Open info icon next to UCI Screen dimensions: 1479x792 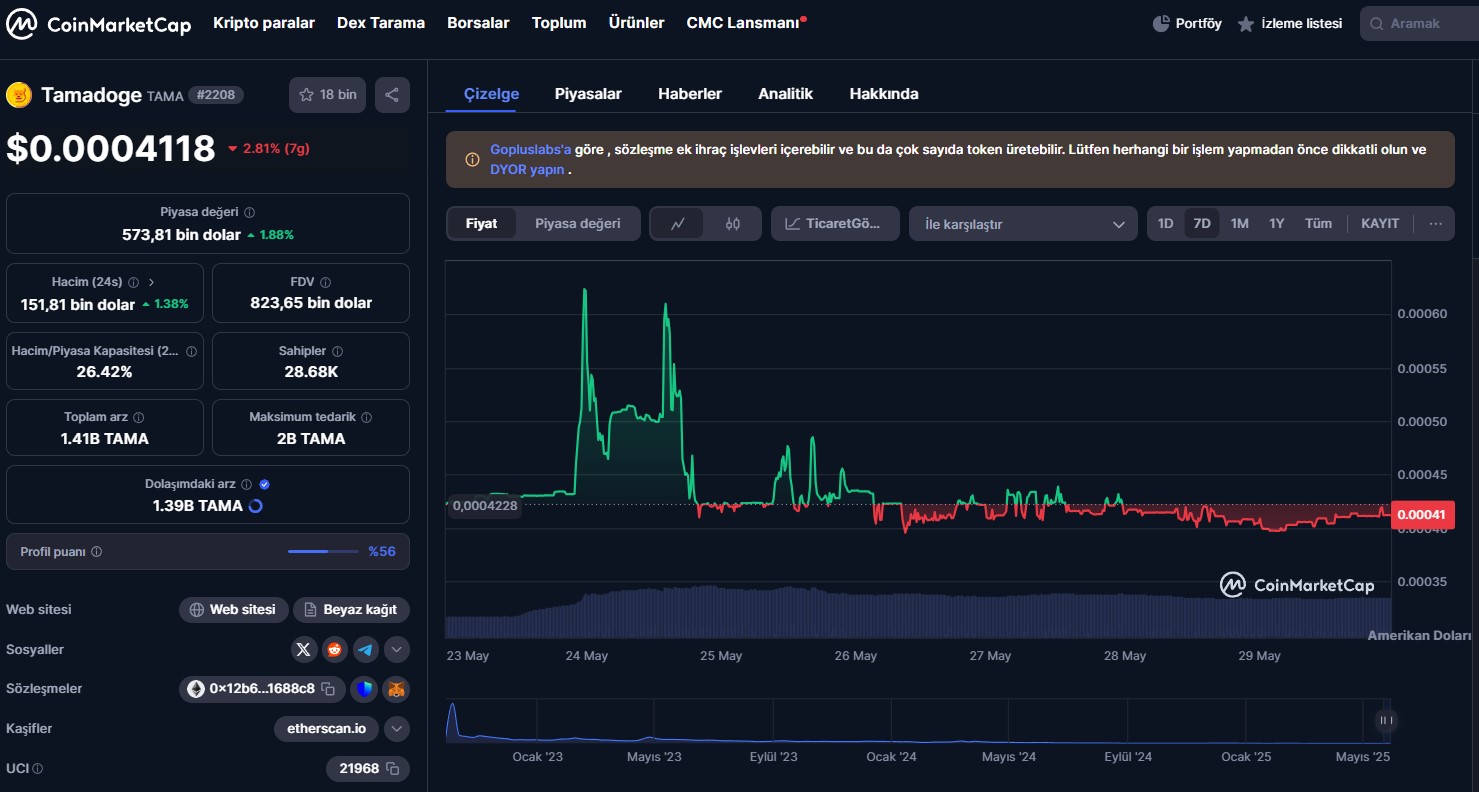(38, 768)
